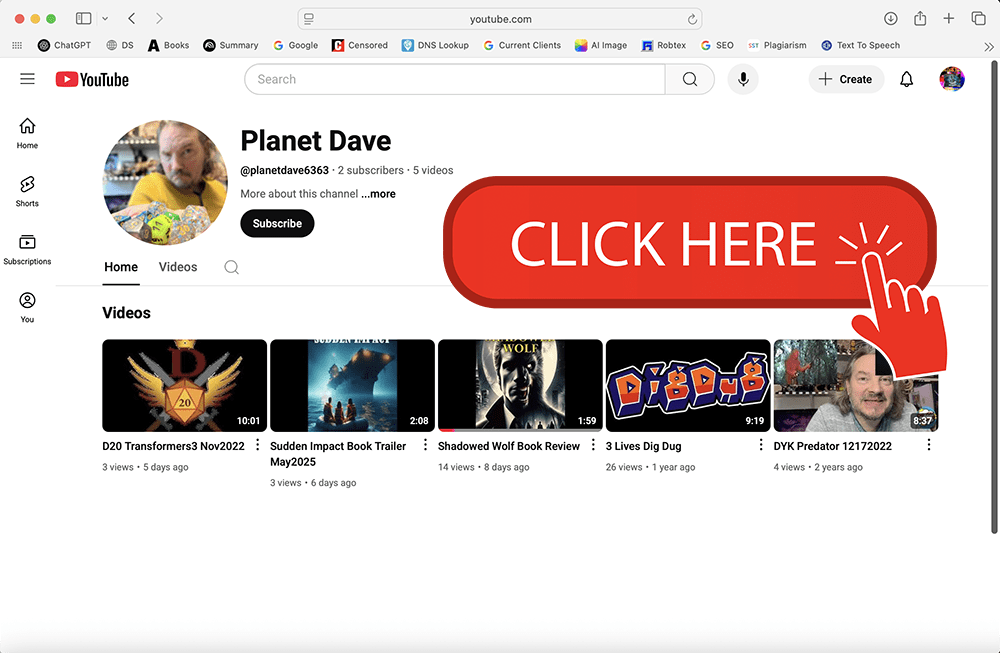The height and width of the screenshot is (653, 1000).
Task: Open the YouTube guide hamburger menu
Action: [27, 79]
